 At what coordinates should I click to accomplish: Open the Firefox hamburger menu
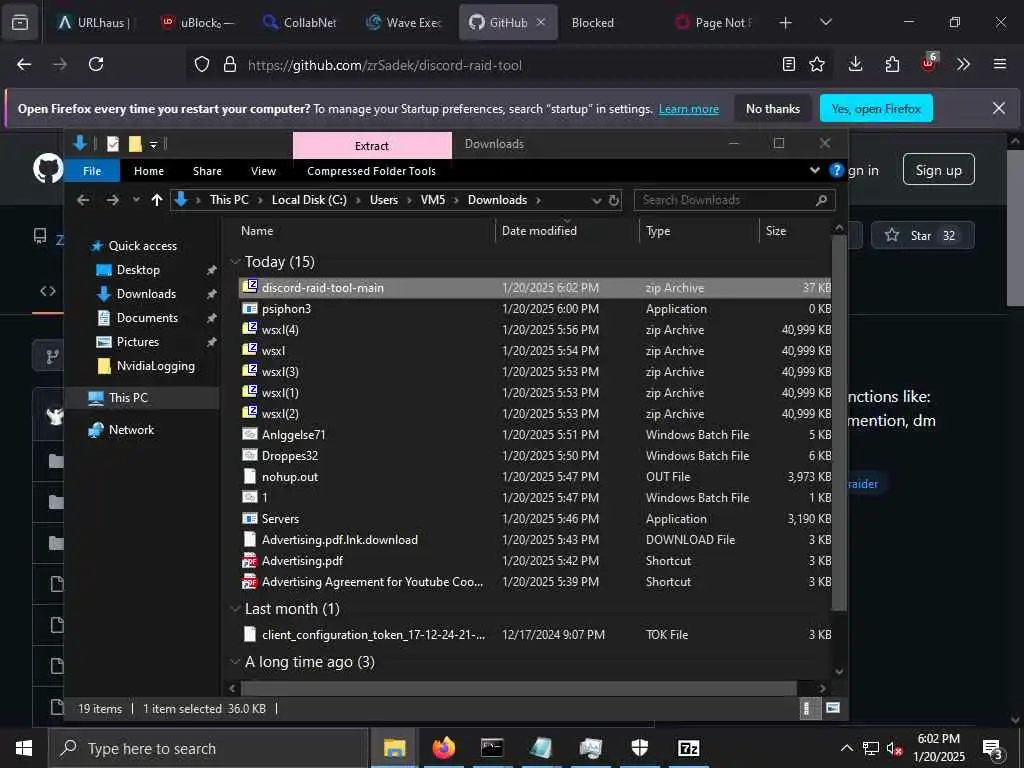(x=1000, y=64)
